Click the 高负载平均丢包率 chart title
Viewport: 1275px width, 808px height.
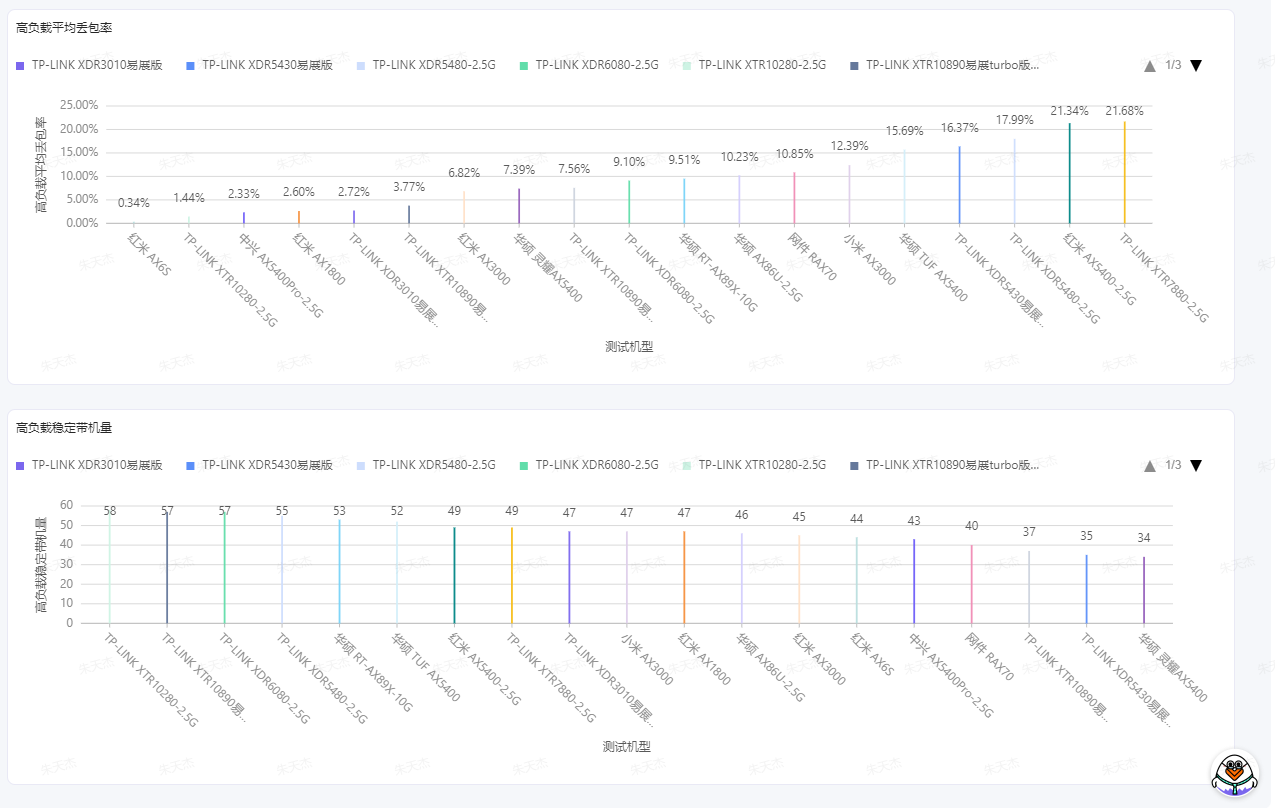(x=64, y=28)
